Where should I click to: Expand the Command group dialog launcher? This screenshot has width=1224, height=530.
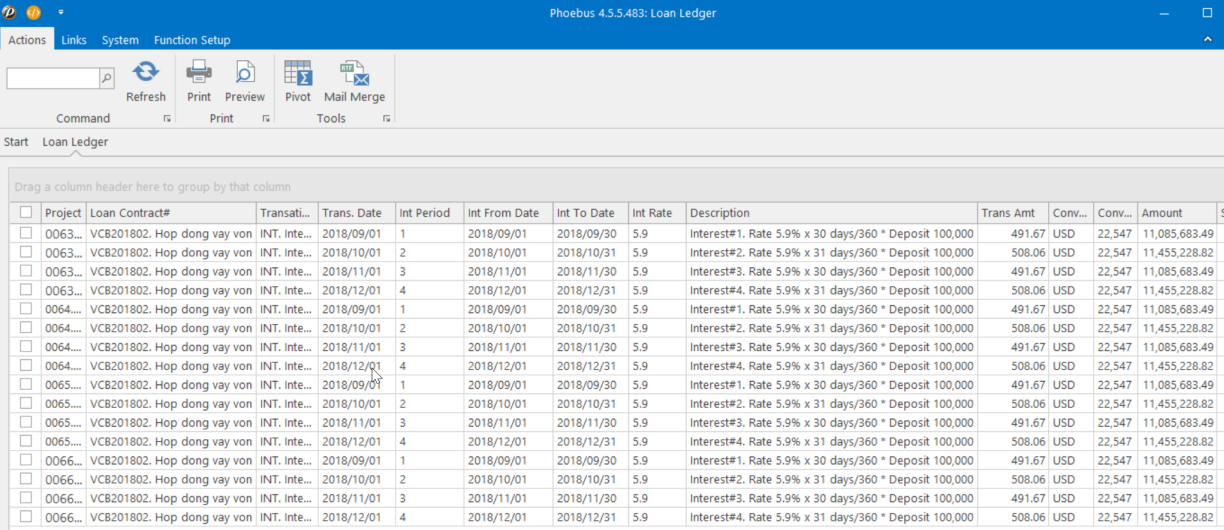point(167,119)
